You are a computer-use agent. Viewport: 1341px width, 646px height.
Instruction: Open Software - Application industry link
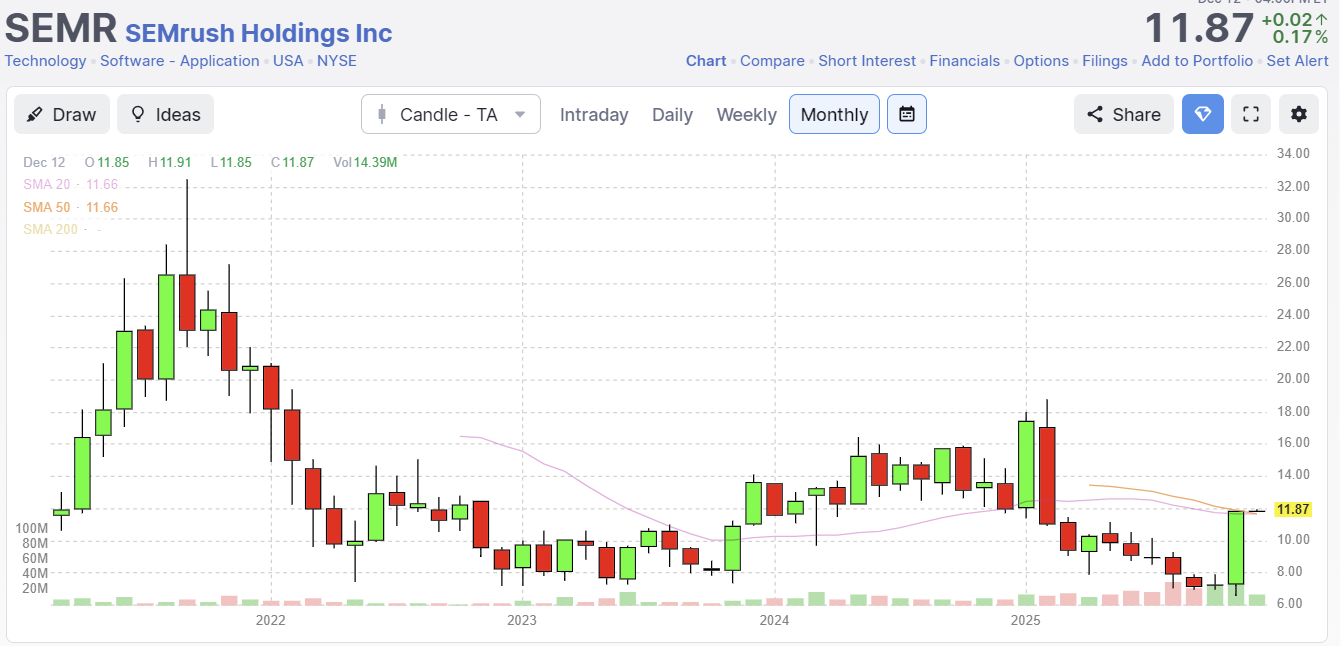click(180, 61)
